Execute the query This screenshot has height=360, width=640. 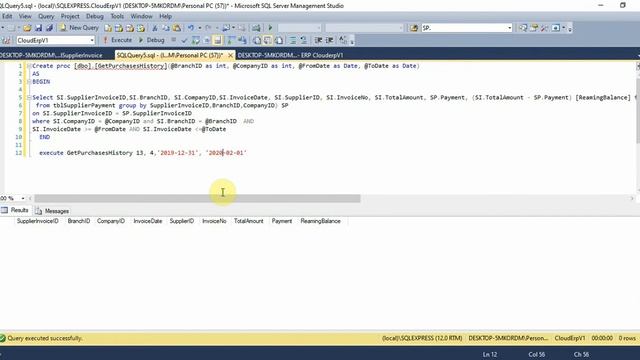point(118,40)
